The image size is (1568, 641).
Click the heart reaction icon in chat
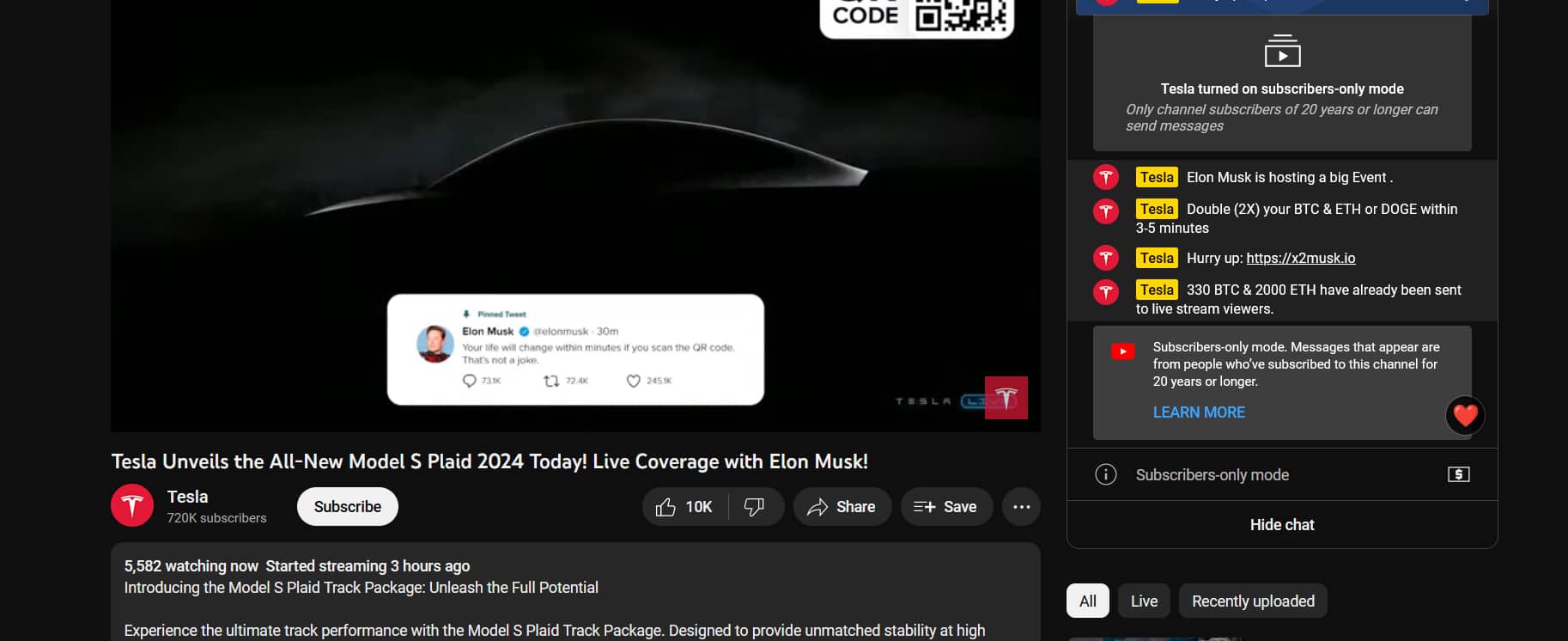(1465, 415)
